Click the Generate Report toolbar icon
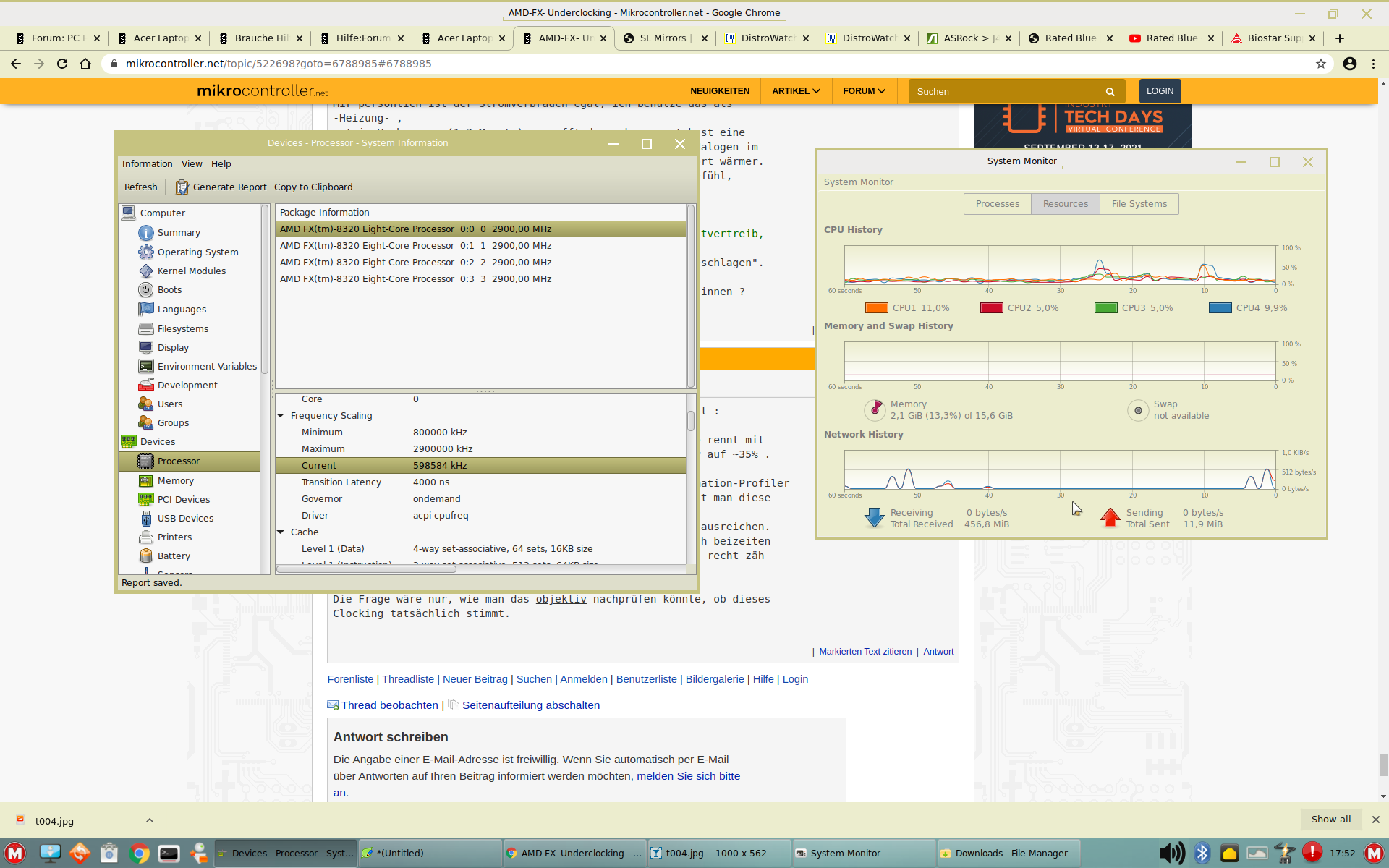The height and width of the screenshot is (868, 1389). [182, 187]
